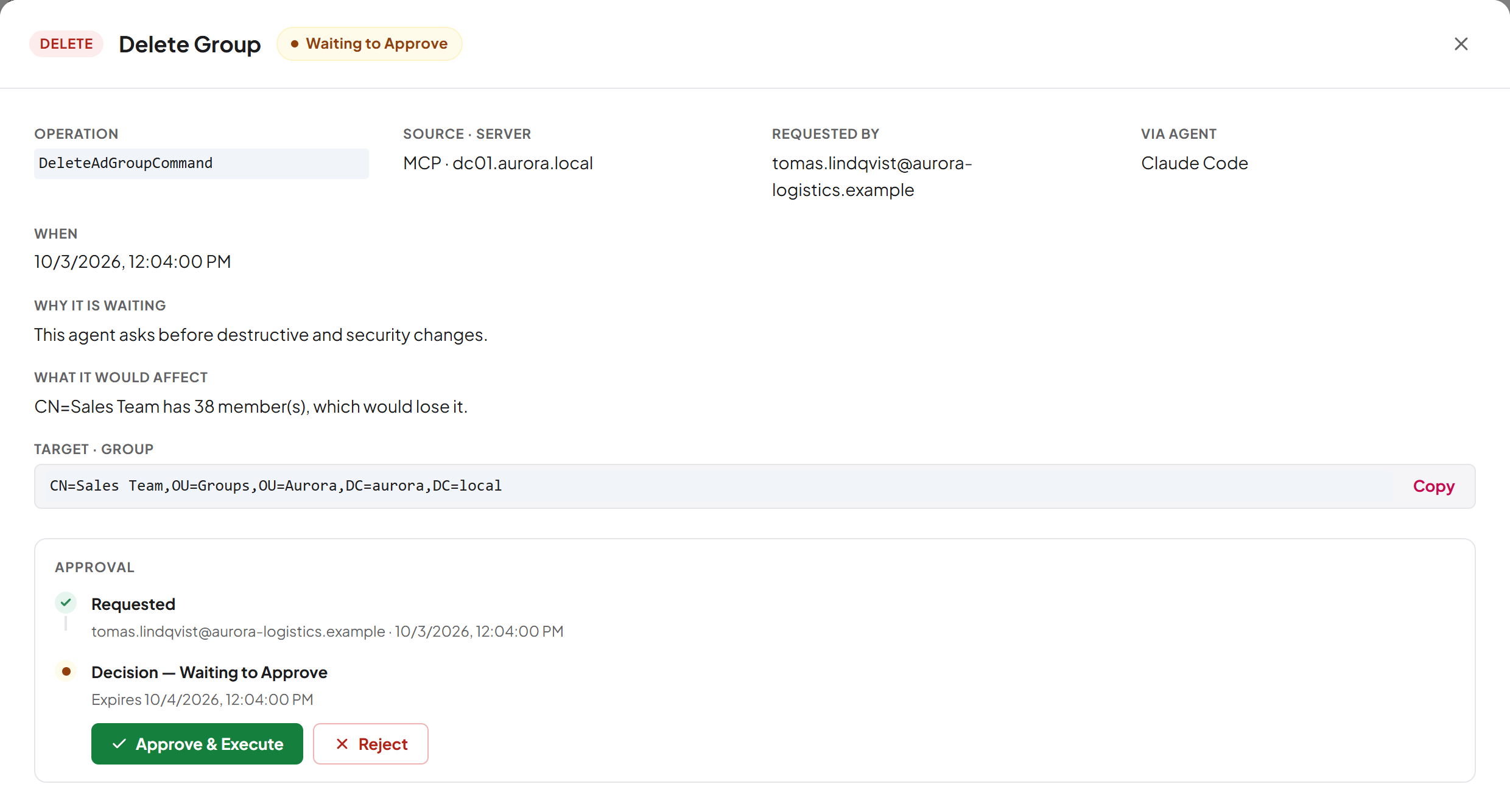Click the reason text about destructive changes
The width and height of the screenshot is (1510, 812).
click(x=261, y=335)
